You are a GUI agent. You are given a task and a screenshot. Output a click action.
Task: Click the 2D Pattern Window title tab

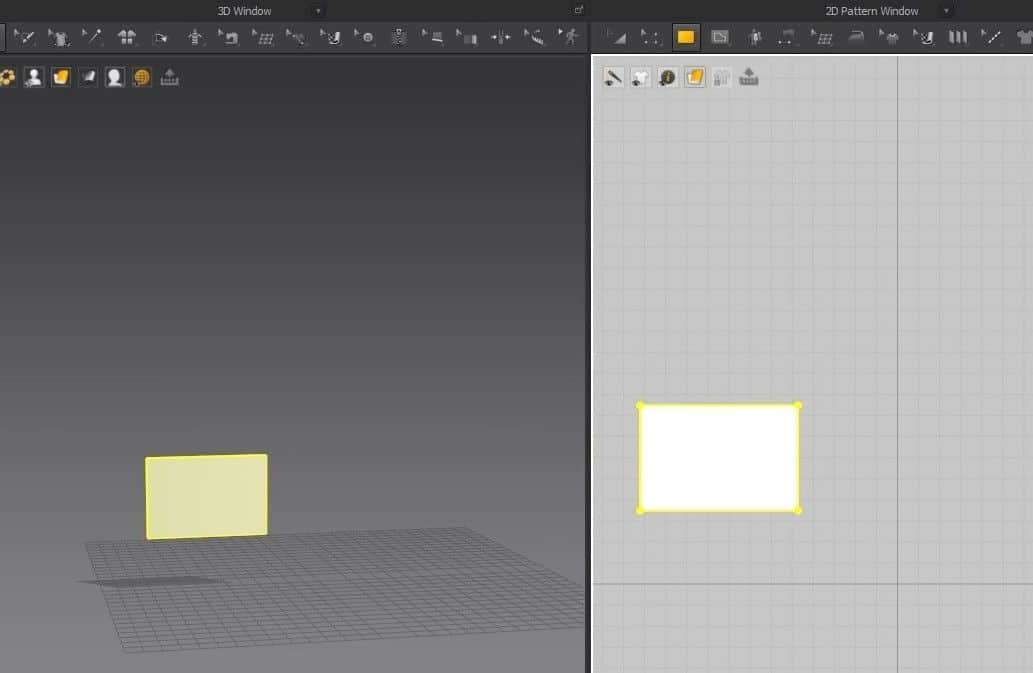pyautogui.click(x=872, y=11)
